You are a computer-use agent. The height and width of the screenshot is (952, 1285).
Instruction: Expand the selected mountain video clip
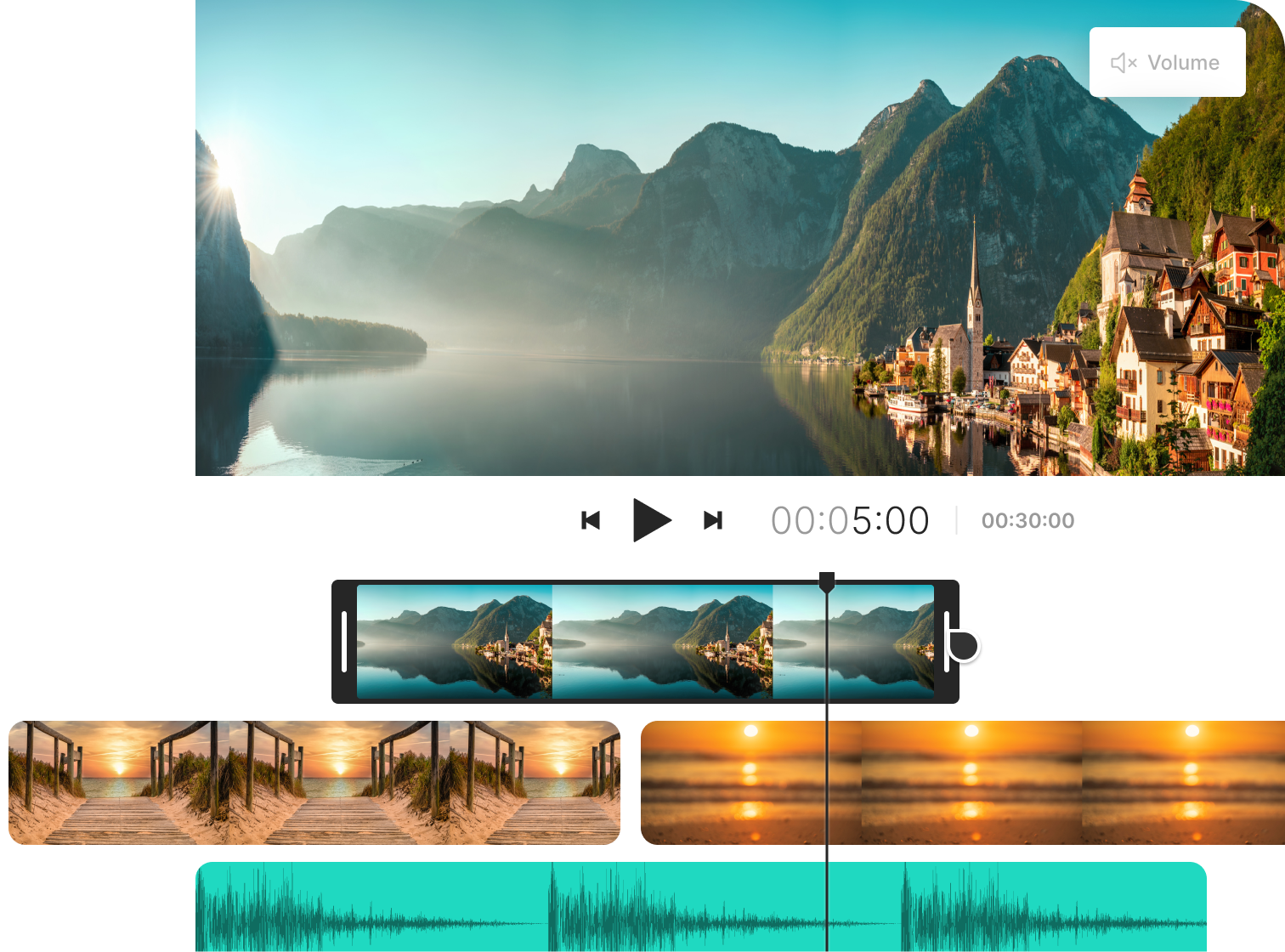[x=646, y=640]
